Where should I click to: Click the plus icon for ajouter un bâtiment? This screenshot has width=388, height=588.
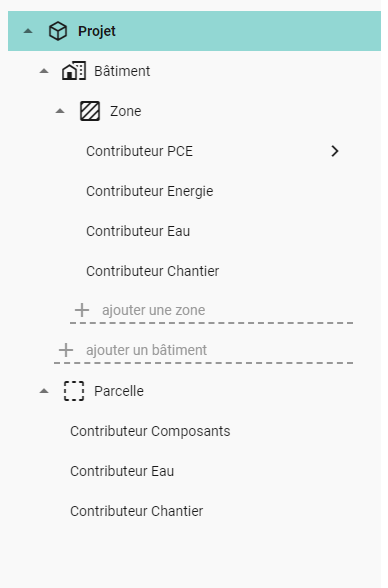point(66,350)
